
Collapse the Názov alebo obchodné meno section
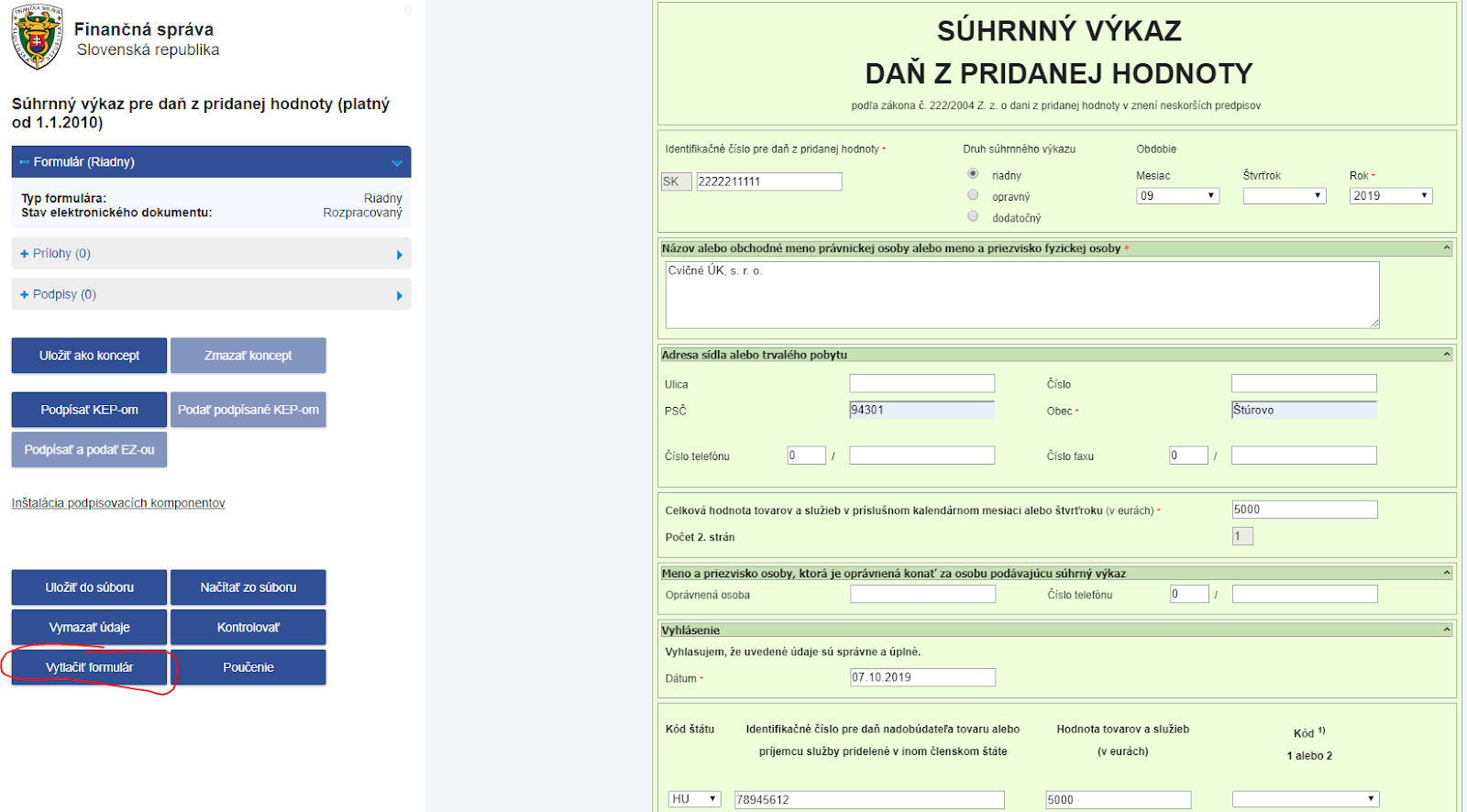[x=1447, y=247]
